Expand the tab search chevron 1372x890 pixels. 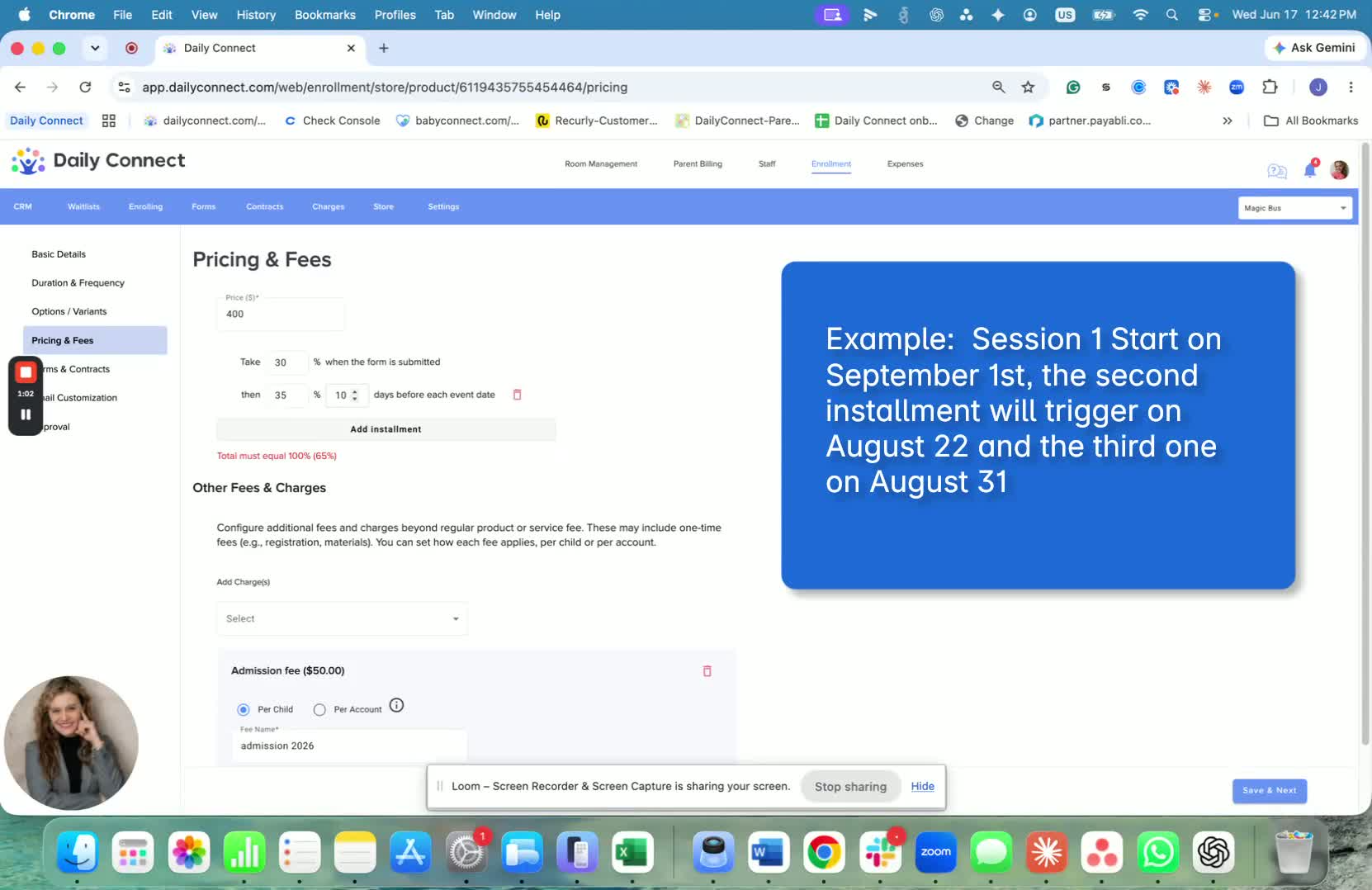[x=95, y=48]
